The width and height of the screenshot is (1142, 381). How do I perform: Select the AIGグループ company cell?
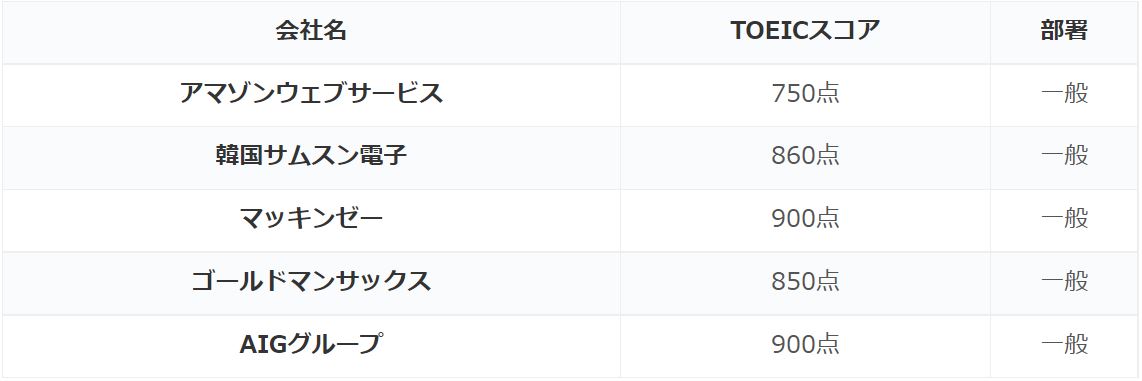pyautogui.click(x=311, y=345)
